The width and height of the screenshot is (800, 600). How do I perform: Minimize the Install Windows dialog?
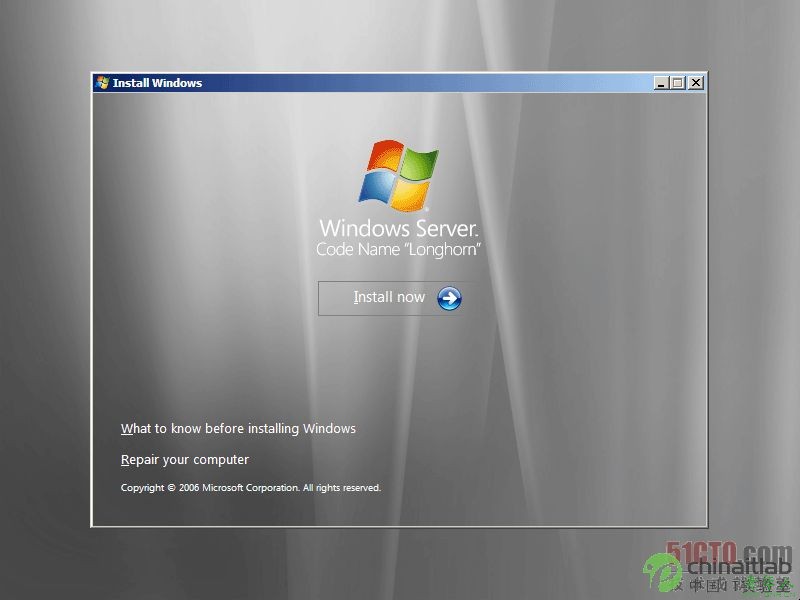661,83
